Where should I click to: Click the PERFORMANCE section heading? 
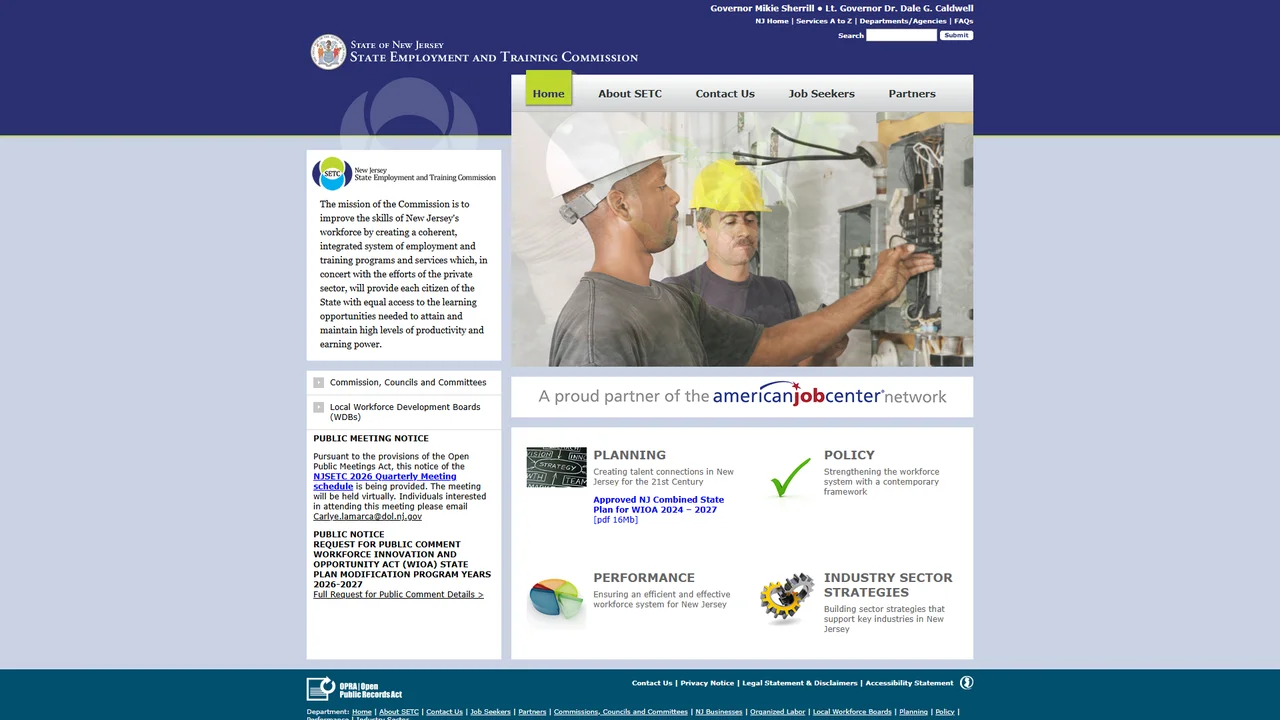coord(644,578)
